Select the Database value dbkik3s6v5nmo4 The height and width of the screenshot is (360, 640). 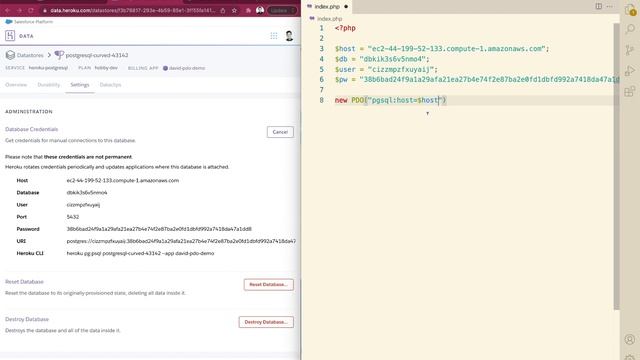click(x=87, y=192)
